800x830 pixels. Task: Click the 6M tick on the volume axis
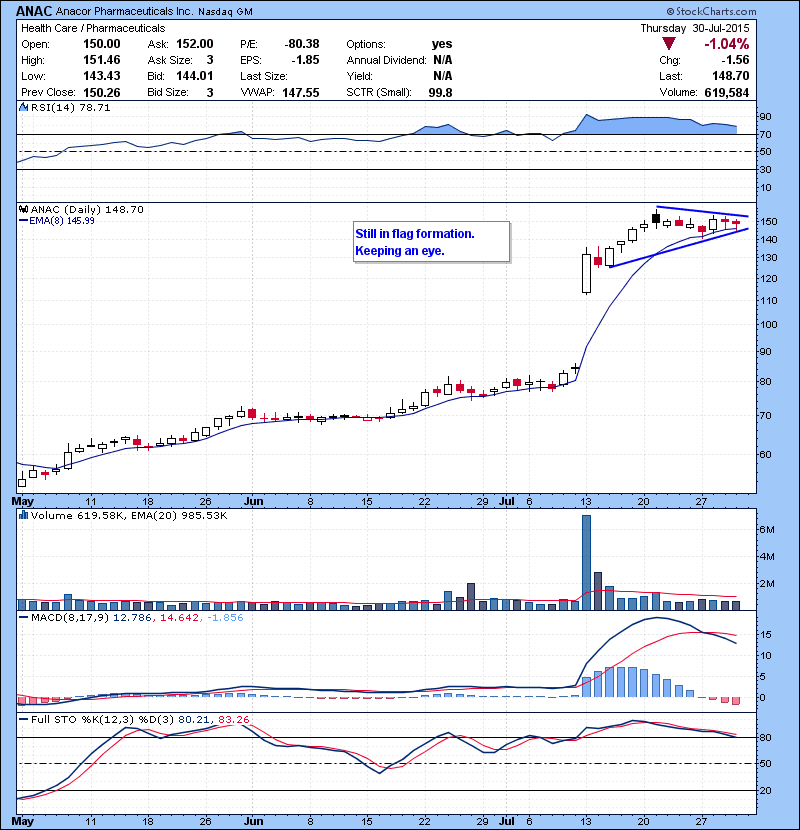click(767, 529)
